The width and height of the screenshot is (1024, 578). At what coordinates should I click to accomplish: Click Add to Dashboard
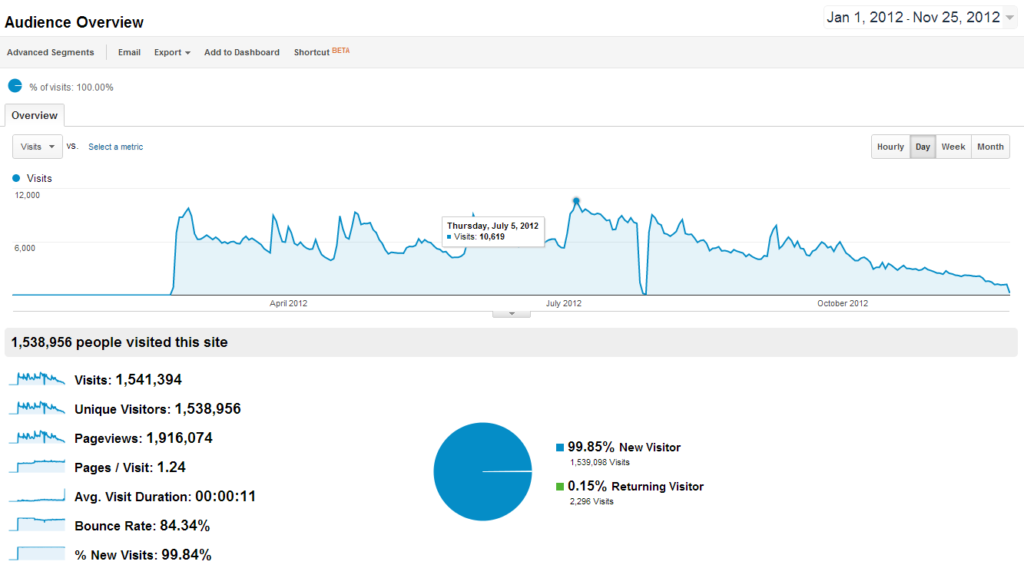[241, 52]
